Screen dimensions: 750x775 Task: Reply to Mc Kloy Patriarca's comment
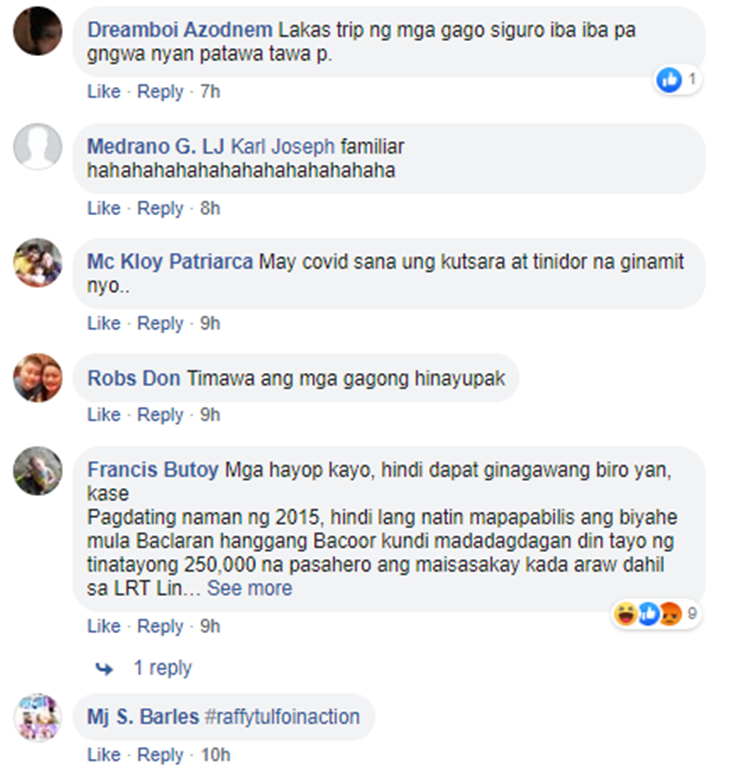coord(160,324)
